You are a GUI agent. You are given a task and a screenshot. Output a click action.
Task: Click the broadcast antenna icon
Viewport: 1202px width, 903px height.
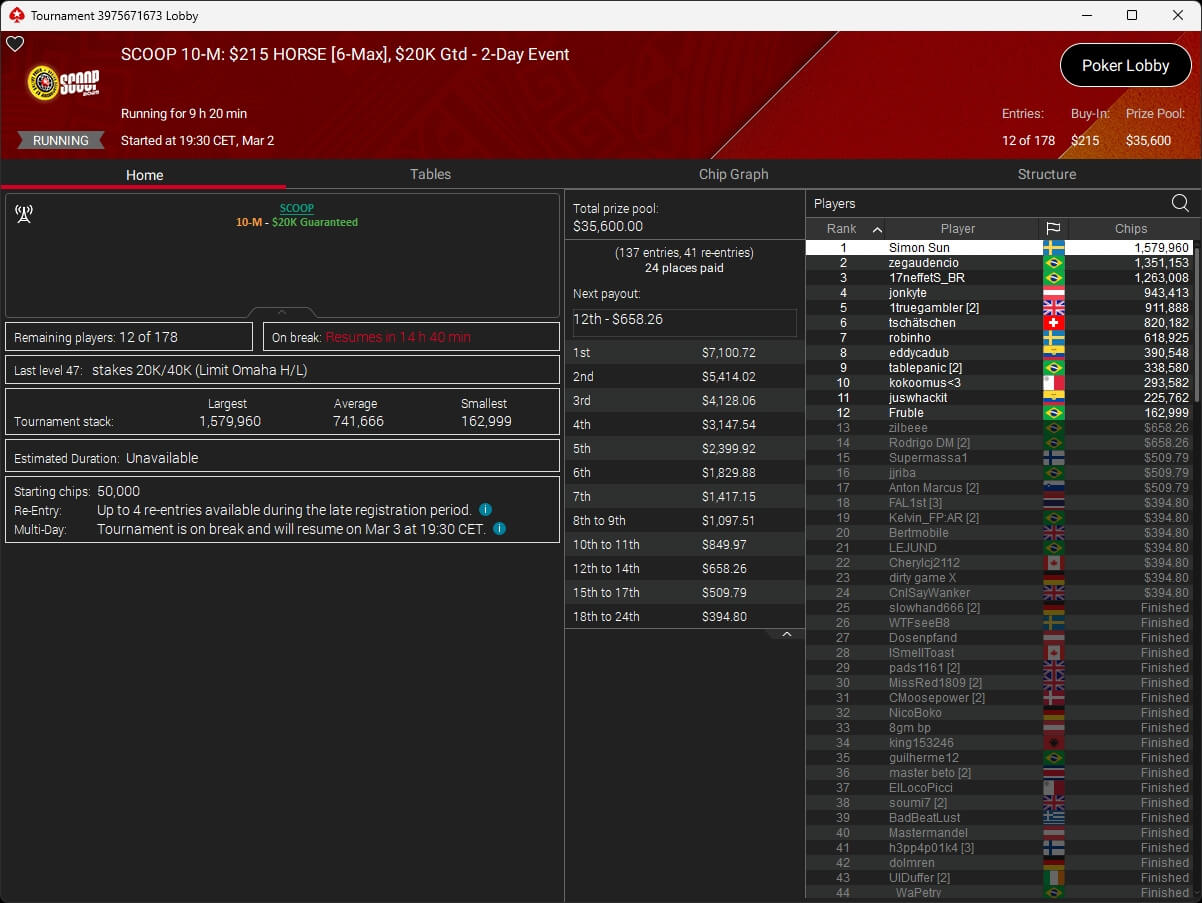(x=24, y=214)
